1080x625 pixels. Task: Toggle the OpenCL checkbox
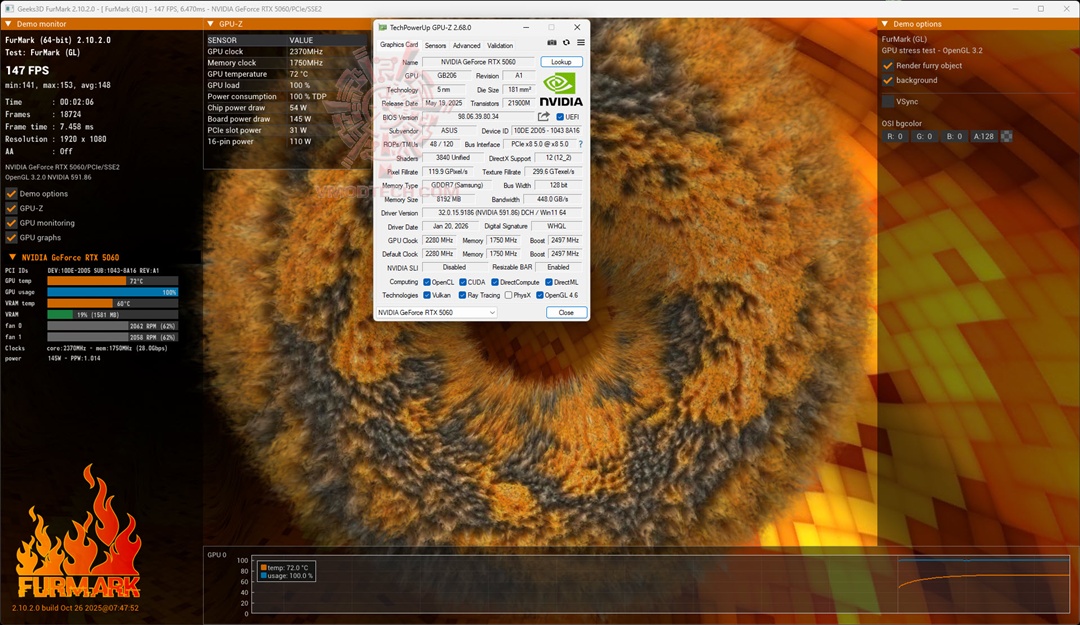click(427, 282)
